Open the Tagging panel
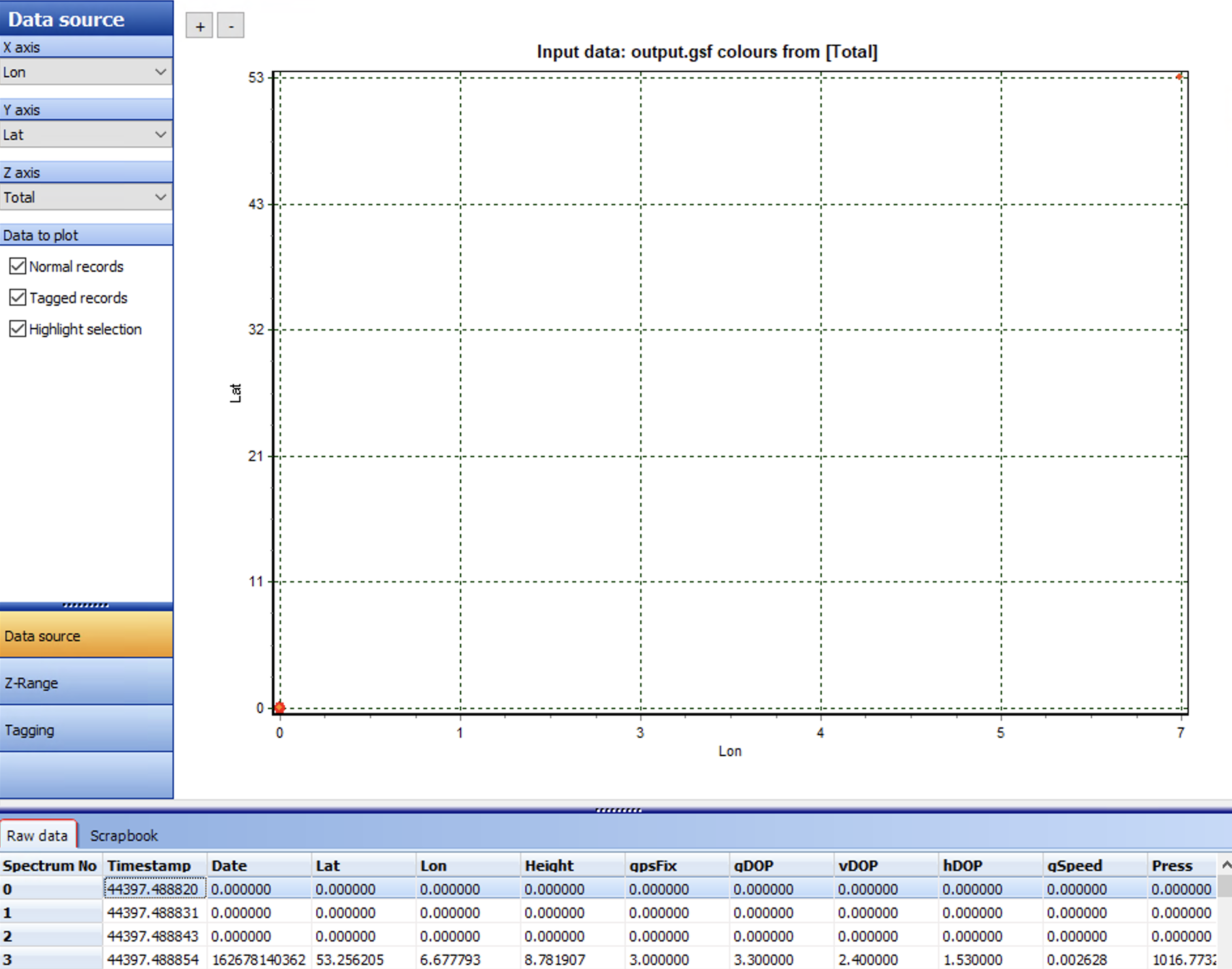Image resolution: width=1232 pixels, height=969 pixels. (x=86, y=730)
